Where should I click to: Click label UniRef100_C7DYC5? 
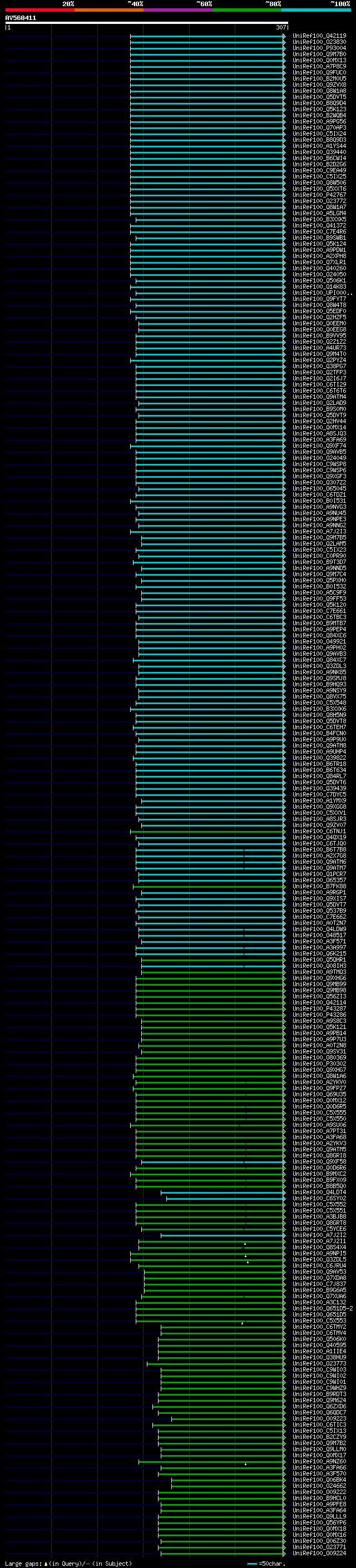point(319,794)
